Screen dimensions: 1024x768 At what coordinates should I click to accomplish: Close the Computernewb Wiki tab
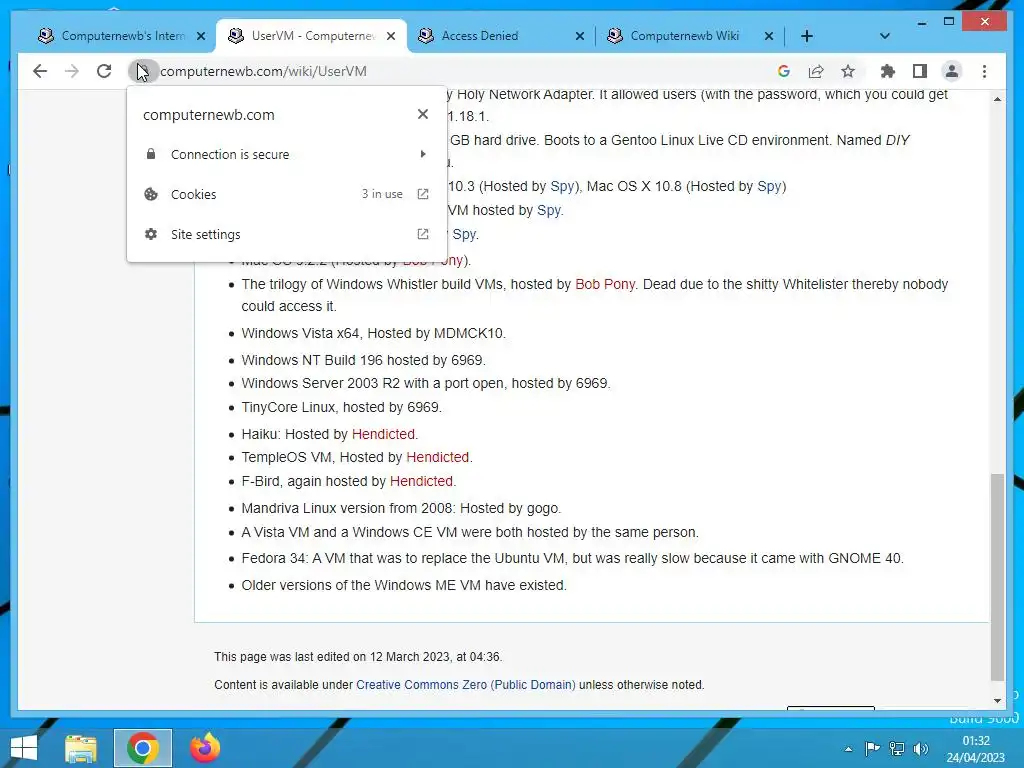(769, 36)
